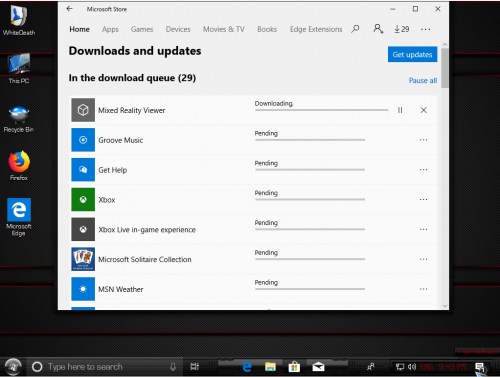Open more options for Xbox Live in-game experience
500x377 pixels.
pyautogui.click(x=424, y=229)
